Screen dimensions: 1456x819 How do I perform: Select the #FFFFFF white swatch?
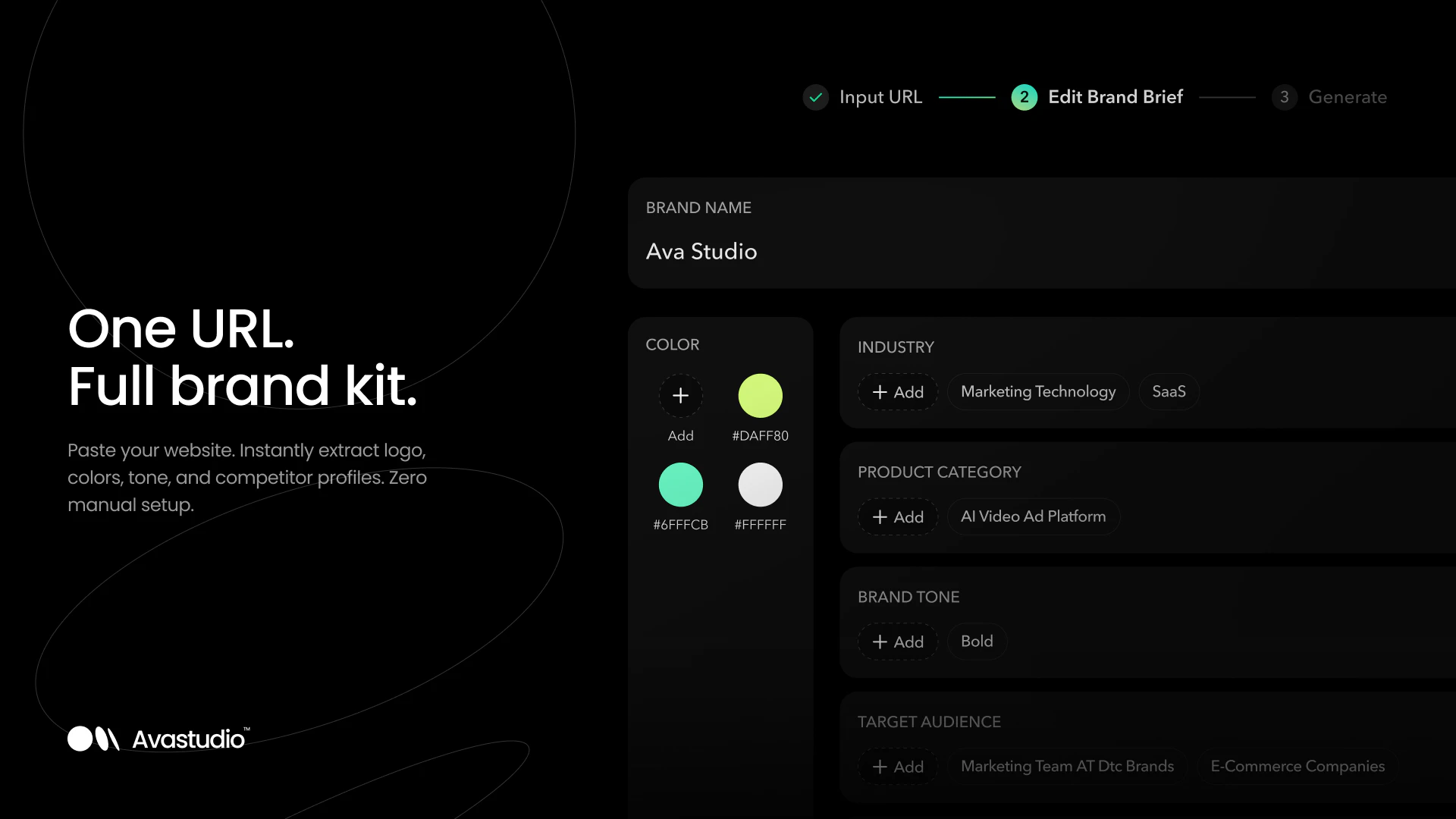[760, 485]
